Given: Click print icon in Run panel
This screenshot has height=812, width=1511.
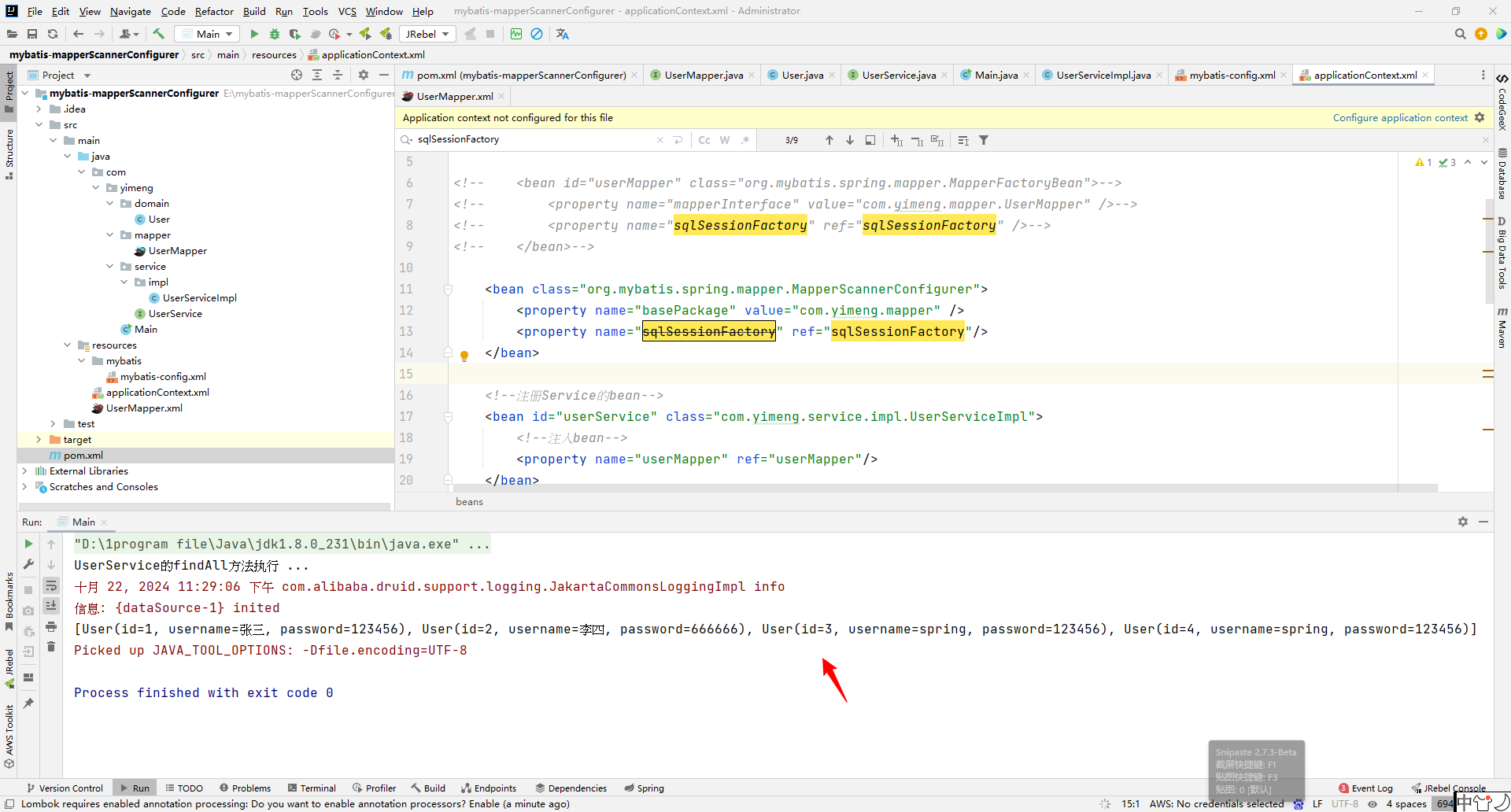Looking at the screenshot, I should (x=51, y=626).
